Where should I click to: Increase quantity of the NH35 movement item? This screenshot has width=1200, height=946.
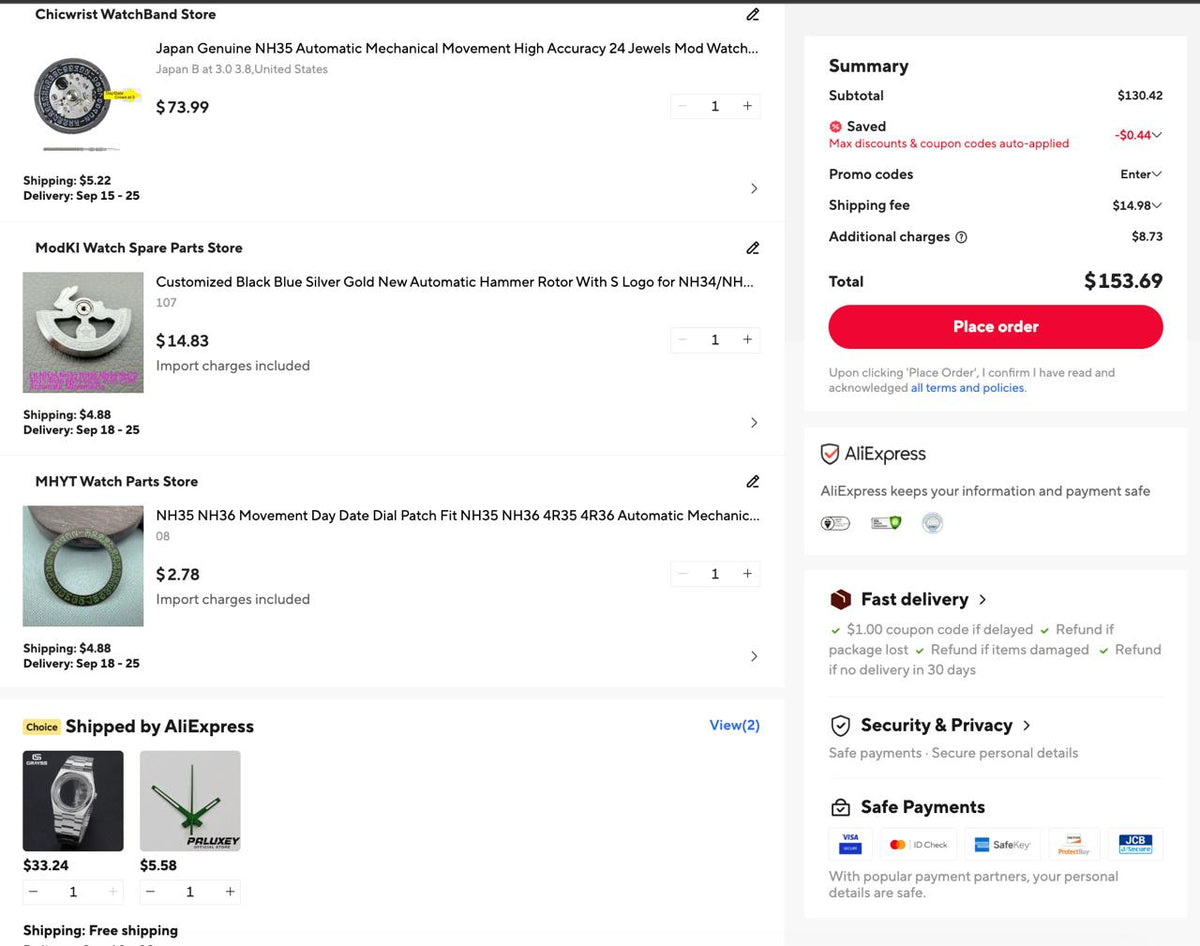[747, 106]
